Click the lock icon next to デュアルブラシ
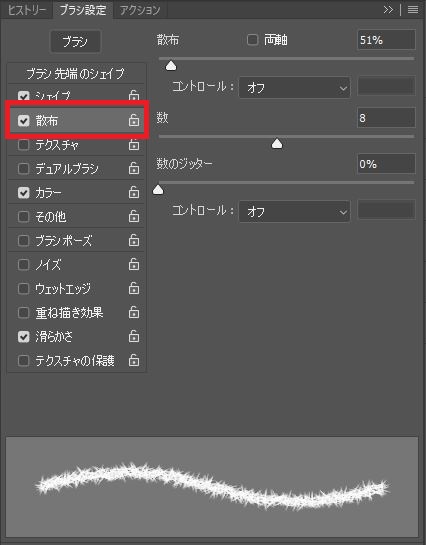 coord(134,168)
